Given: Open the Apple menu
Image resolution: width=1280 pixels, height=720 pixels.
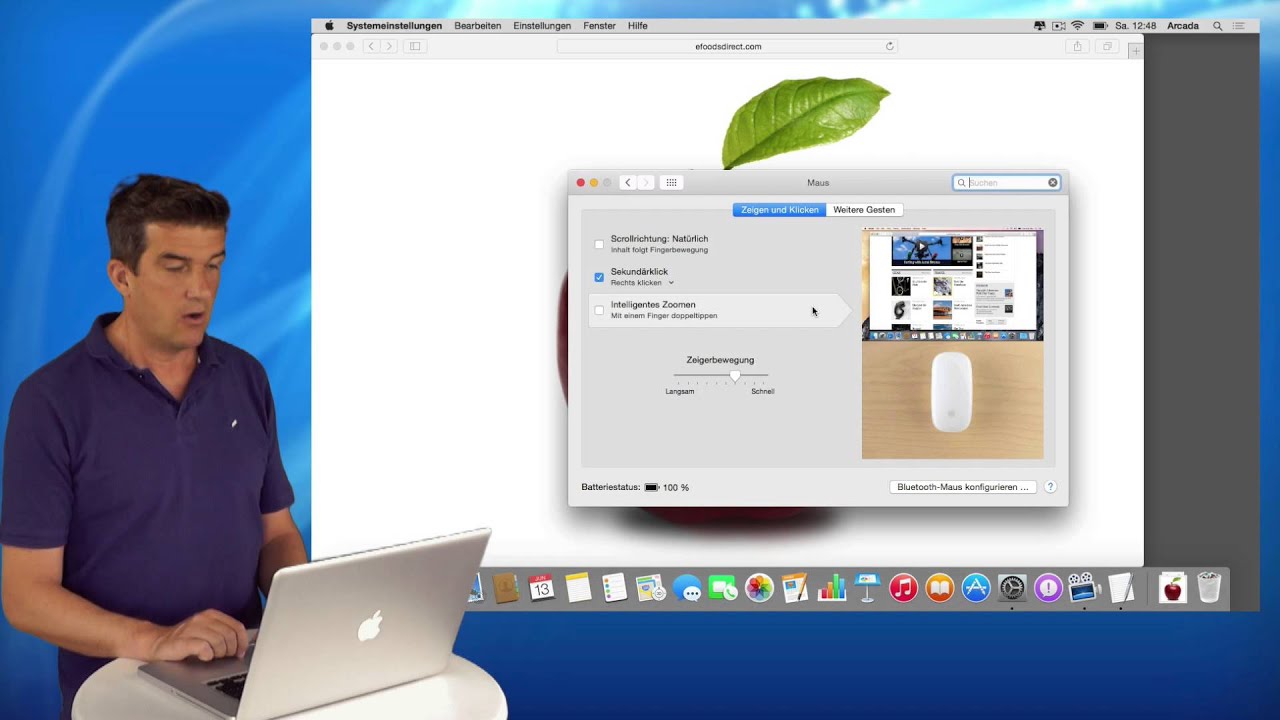Looking at the screenshot, I should (x=329, y=26).
